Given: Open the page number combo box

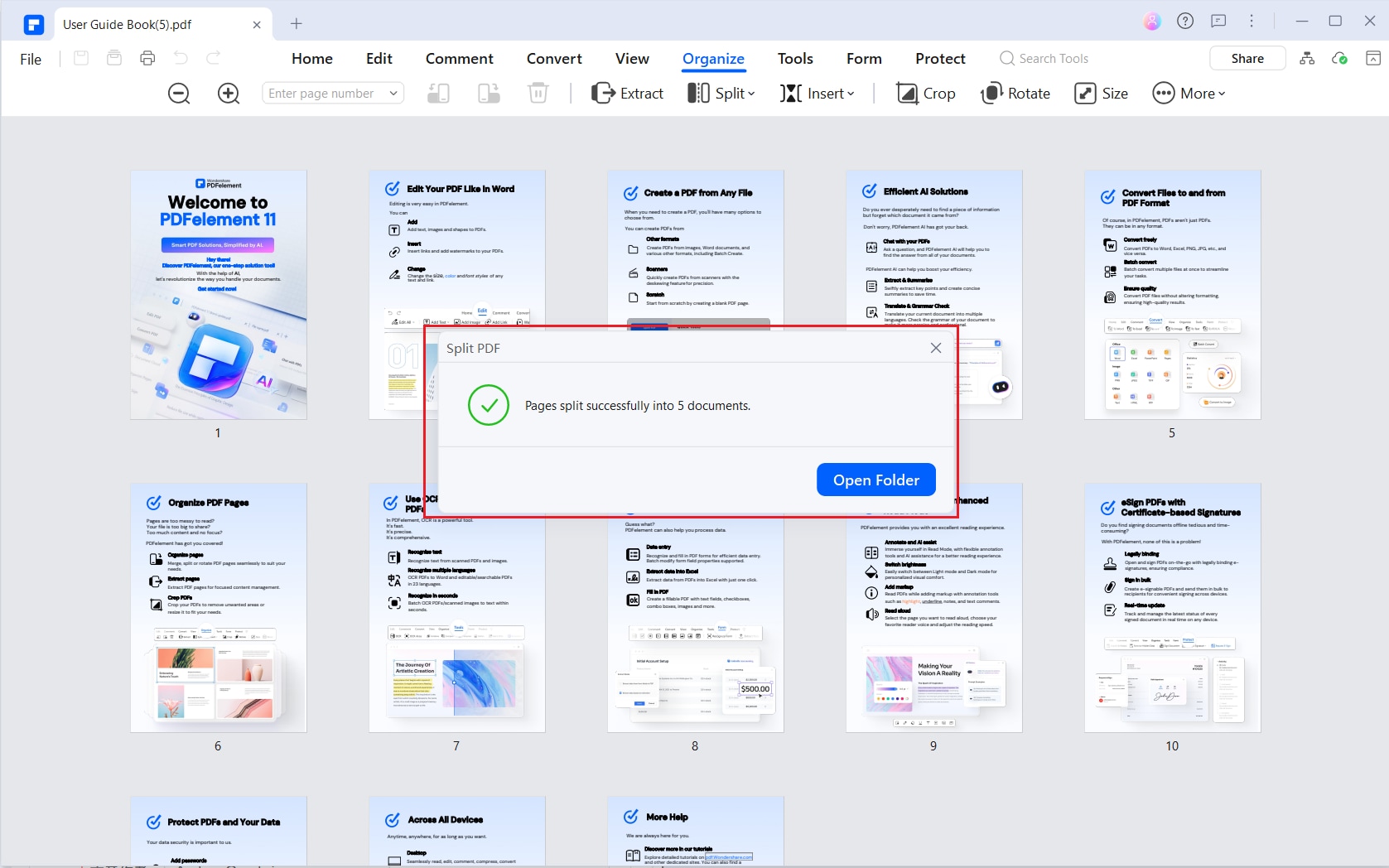Looking at the screenshot, I should coord(333,94).
